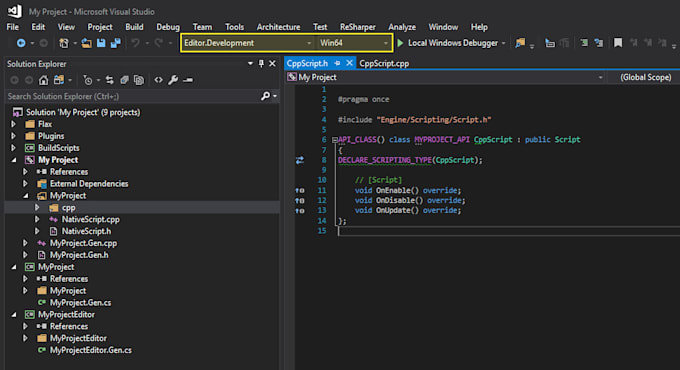This screenshot has width=680, height=370.
Task: Open the Architecture menu
Action: pos(278,27)
